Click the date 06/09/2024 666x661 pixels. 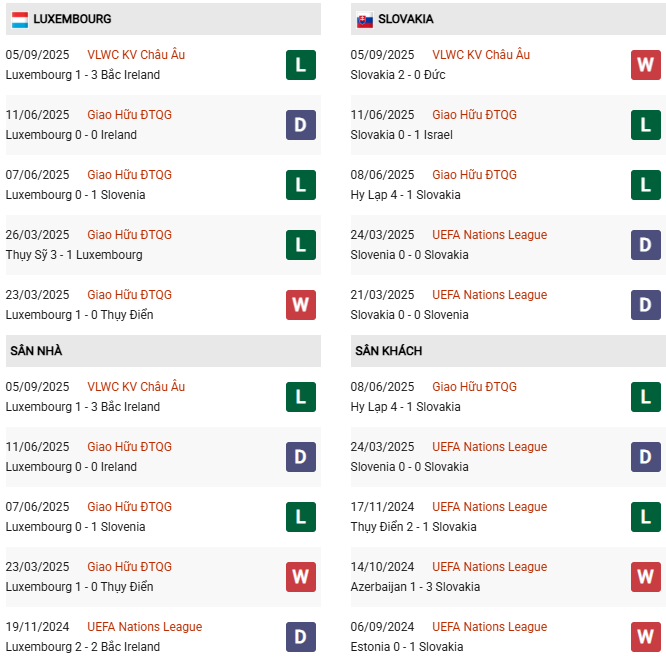click(382, 627)
